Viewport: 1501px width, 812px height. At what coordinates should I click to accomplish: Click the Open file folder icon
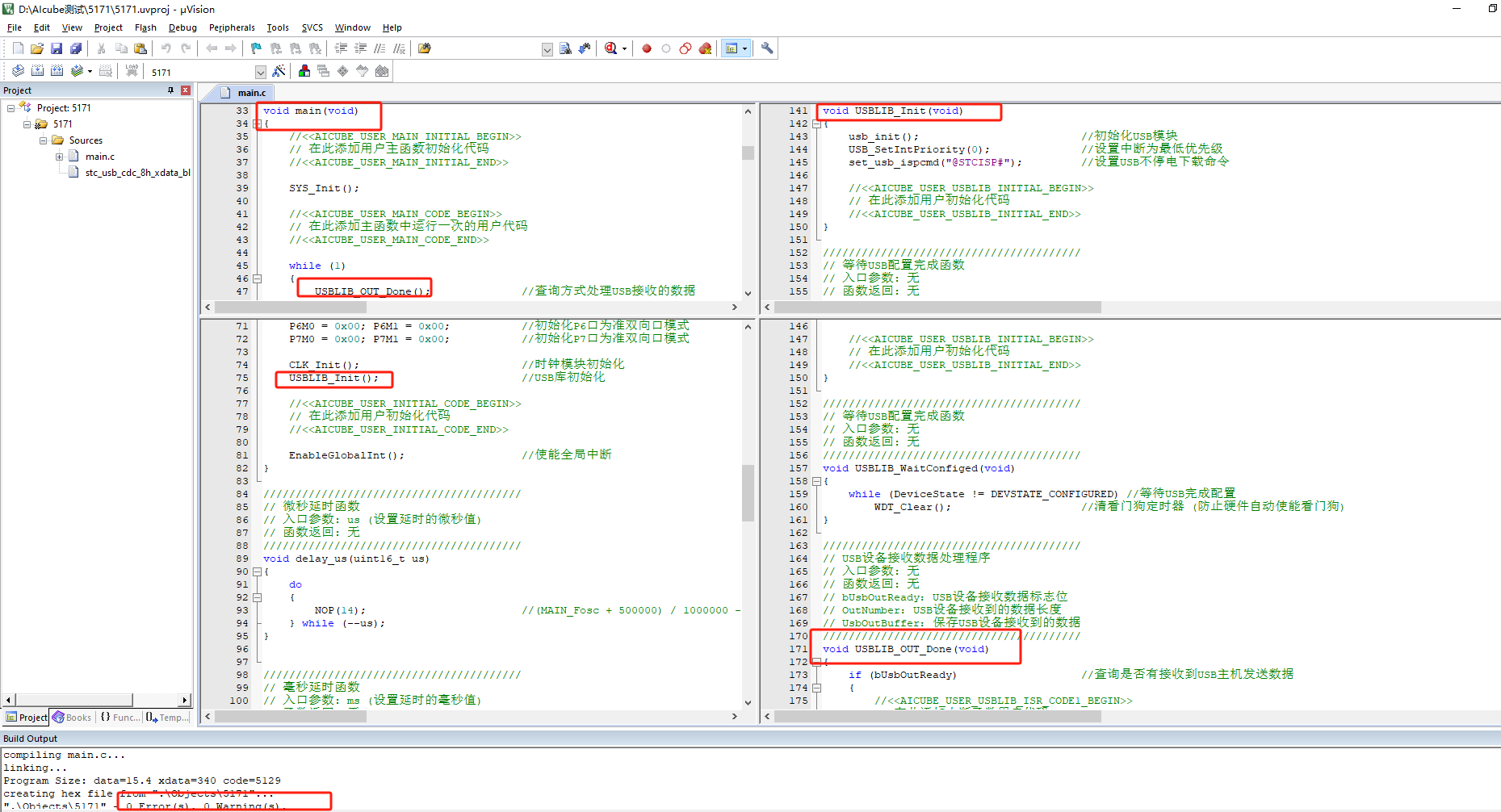37,48
